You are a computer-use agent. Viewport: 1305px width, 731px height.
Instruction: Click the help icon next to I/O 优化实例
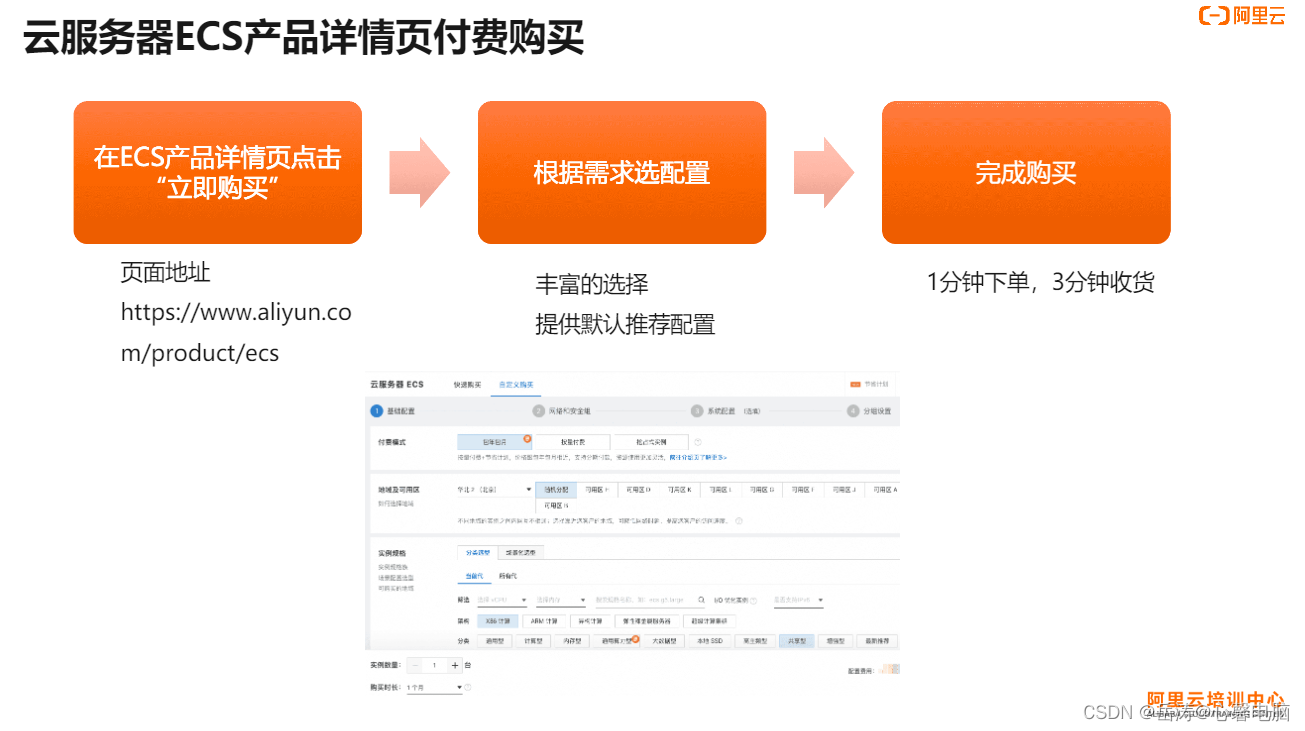(753, 601)
